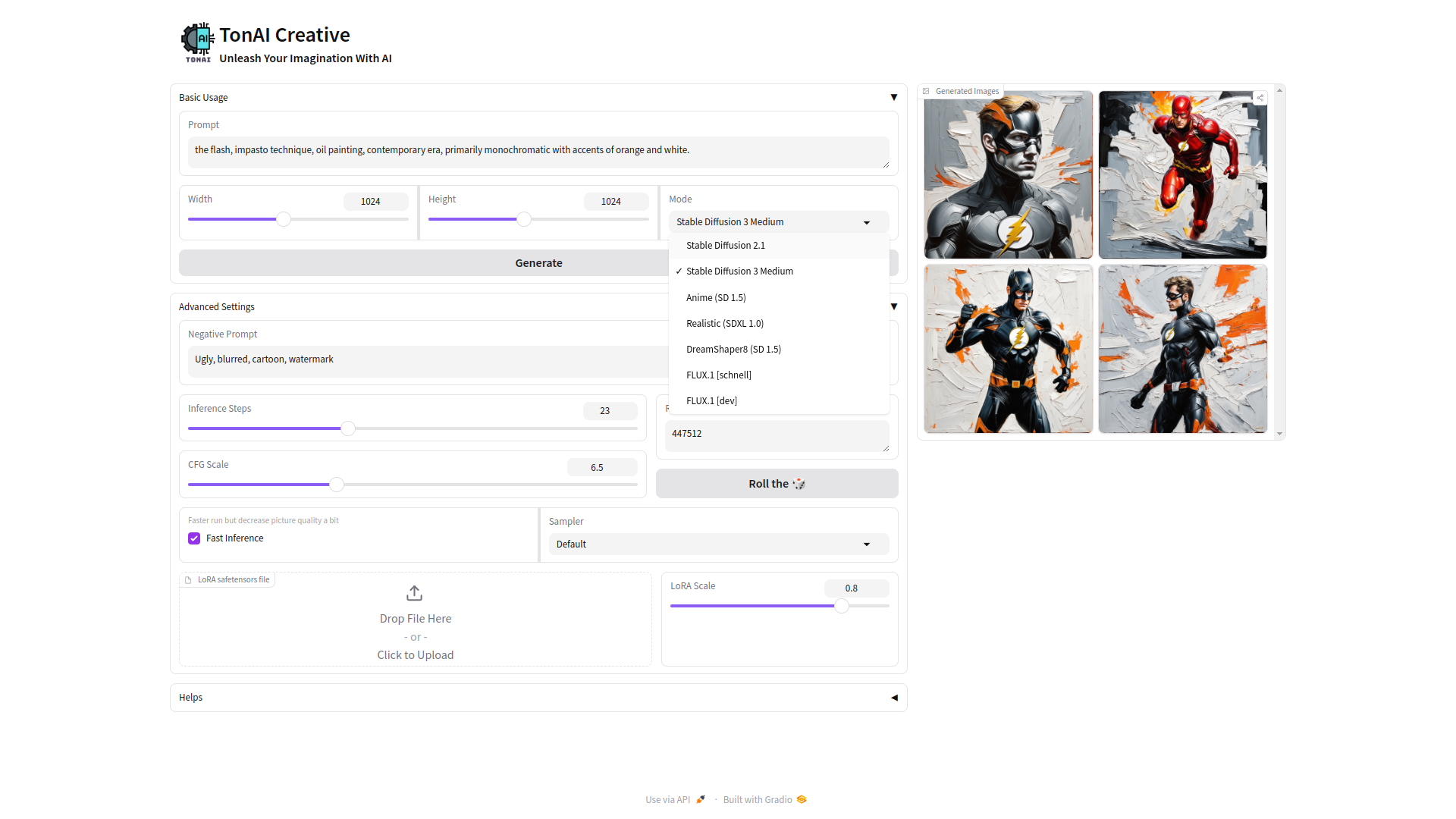Click the Roll the dice button

[777, 484]
